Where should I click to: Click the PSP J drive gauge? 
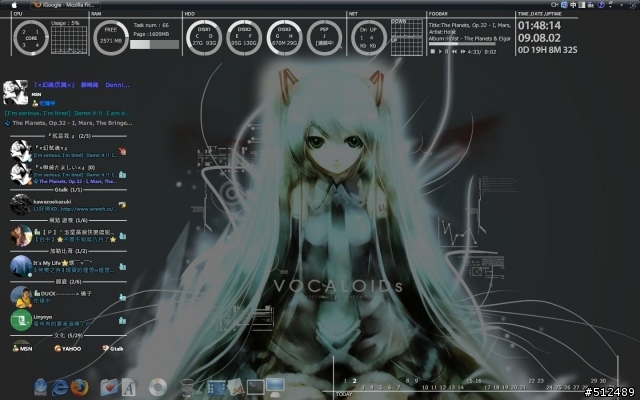tap(324, 38)
